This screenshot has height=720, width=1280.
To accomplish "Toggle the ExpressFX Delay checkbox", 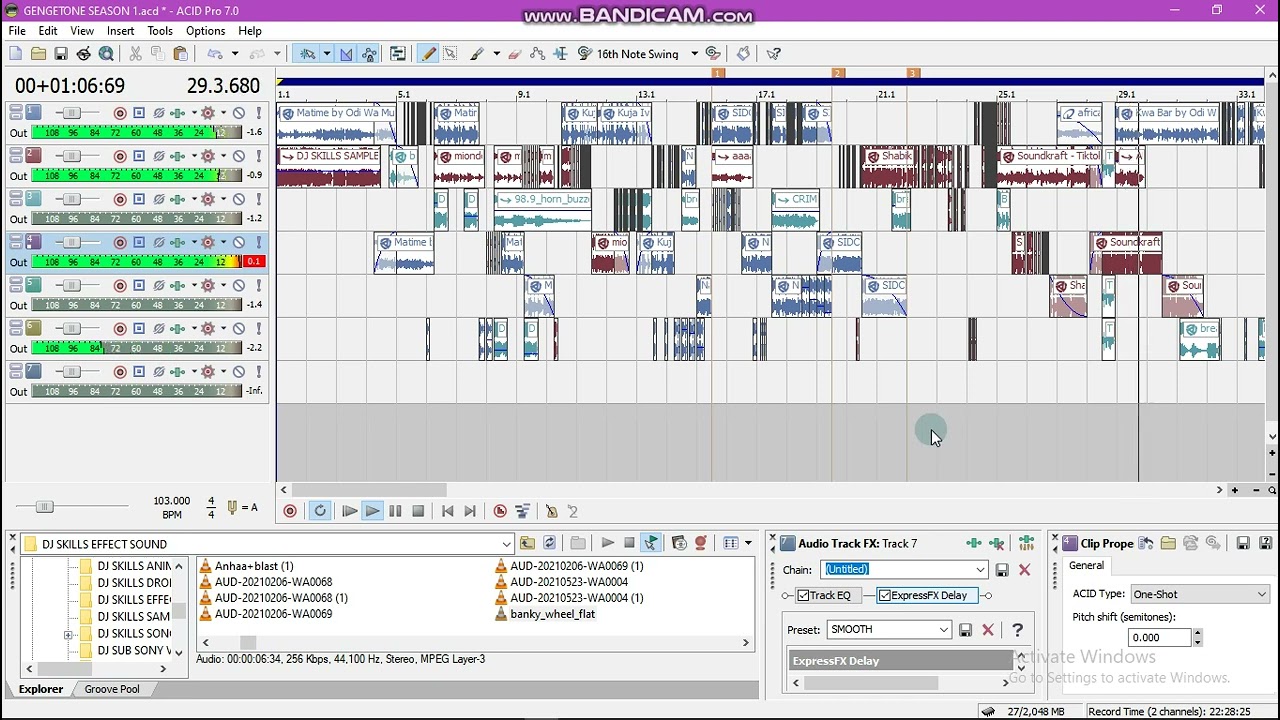I will 885,596.
